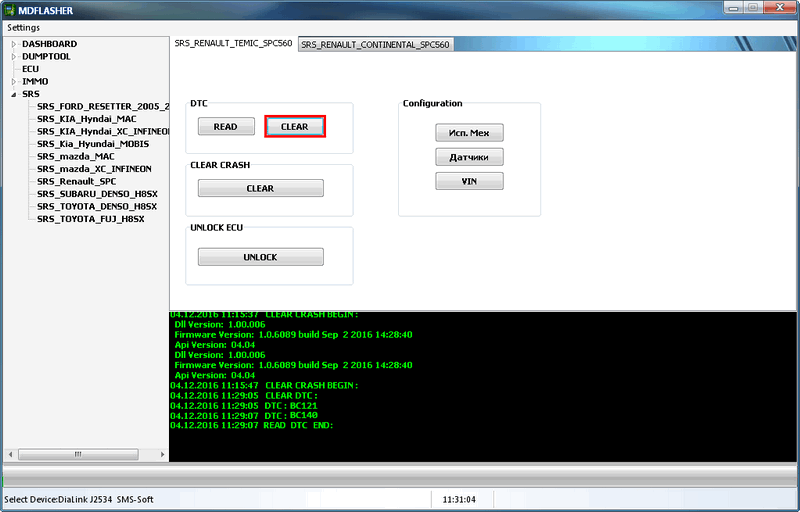
Task: Click log line 'DTC : BC121'
Action: point(244,406)
